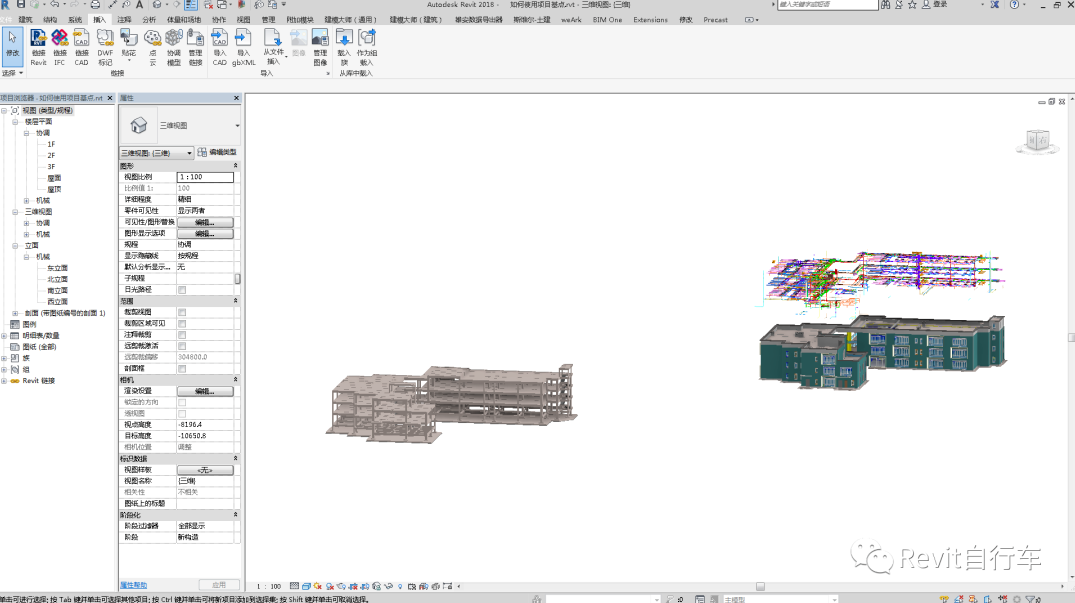Click the 属性帮助 link
Screen dimensions: 1075x603
(133, 584)
